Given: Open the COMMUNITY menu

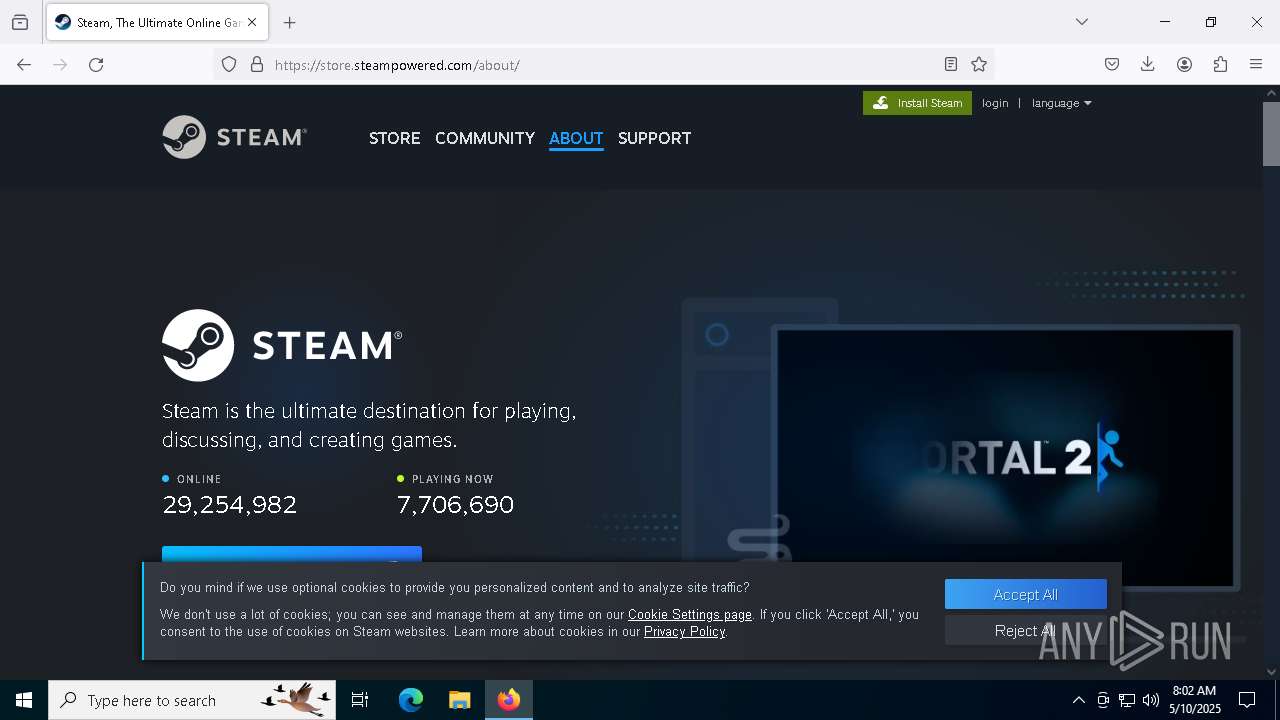Looking at the screenshot, I should coord(485,138).
